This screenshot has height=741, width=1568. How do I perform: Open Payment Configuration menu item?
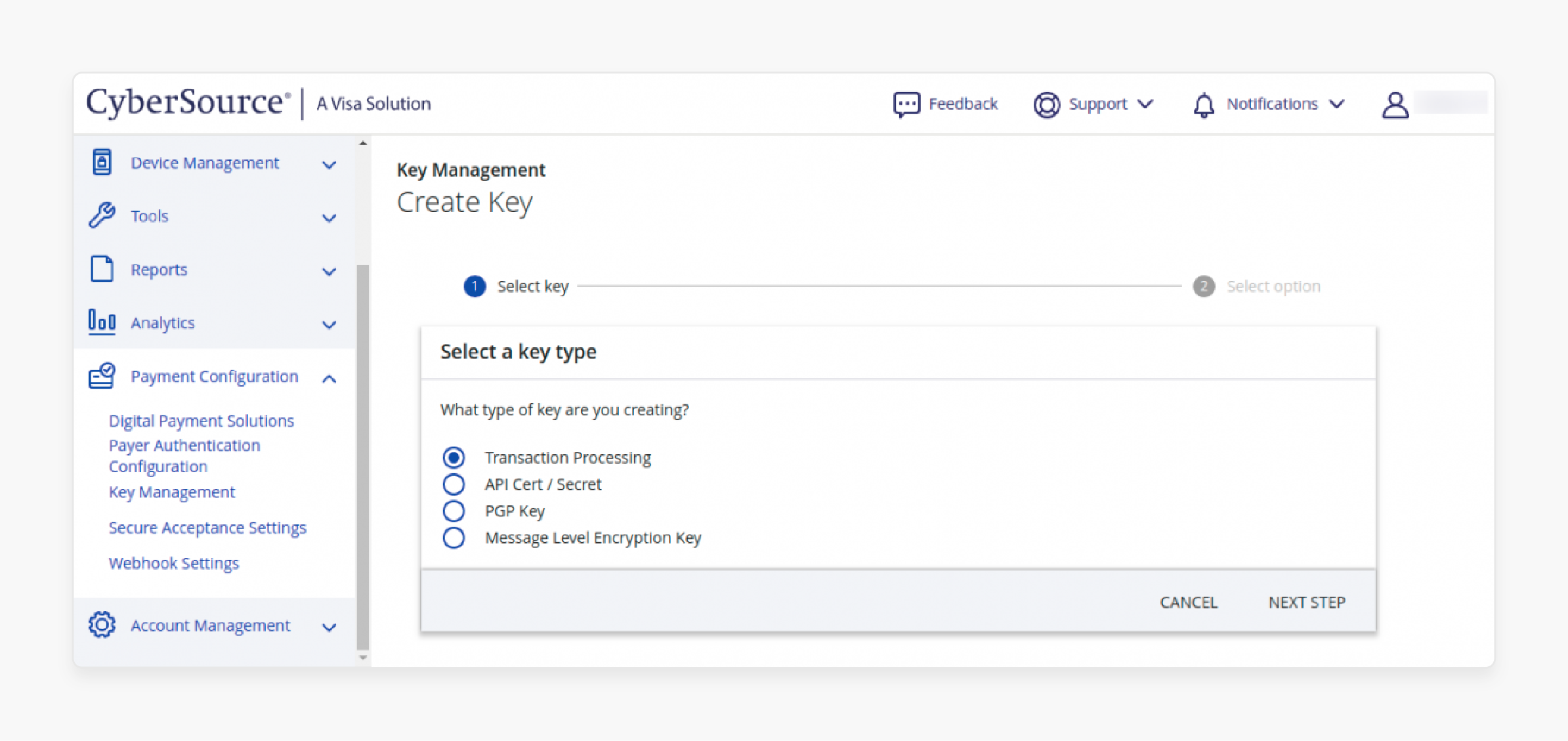(x=215, y=377)
